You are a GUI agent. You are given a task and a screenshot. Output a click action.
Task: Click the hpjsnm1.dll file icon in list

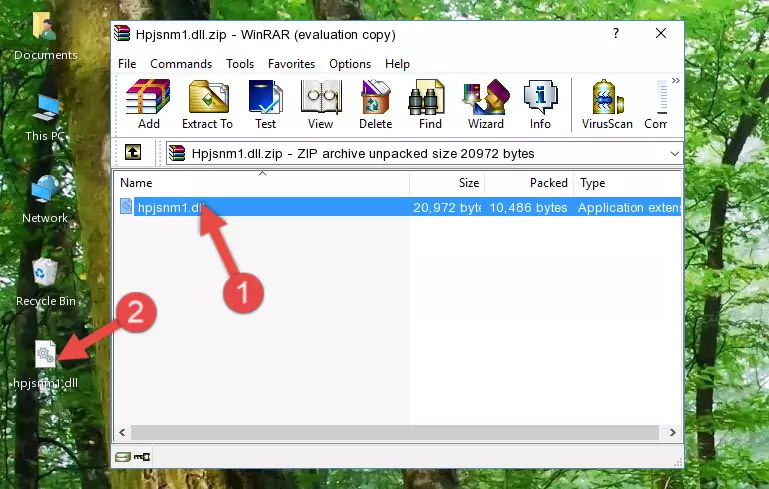(126, 207)
